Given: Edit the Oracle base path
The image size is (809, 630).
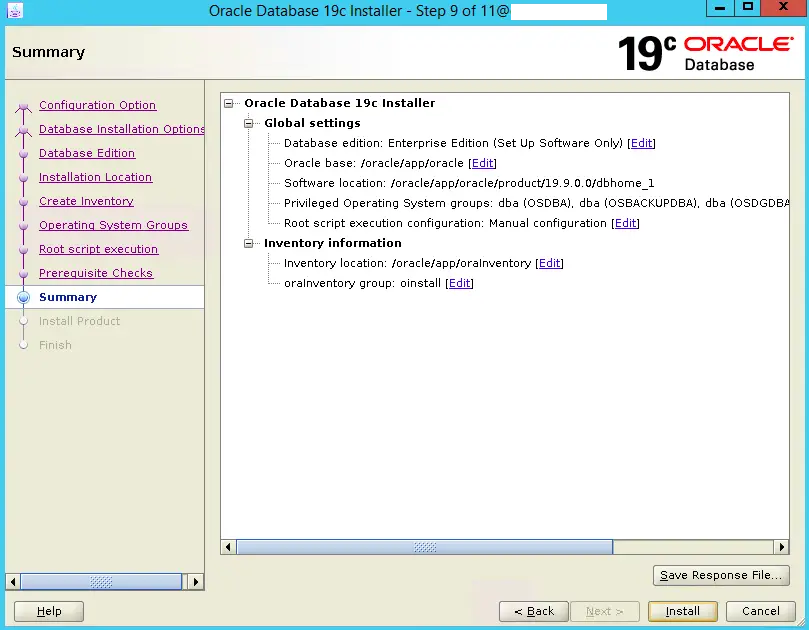Looking at the screenshot, I should pos(482,163).
